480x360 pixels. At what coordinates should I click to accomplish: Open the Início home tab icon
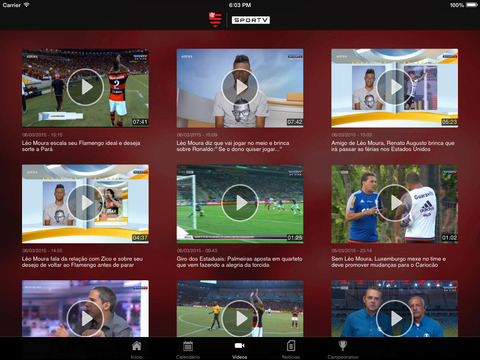coord(136,346)
